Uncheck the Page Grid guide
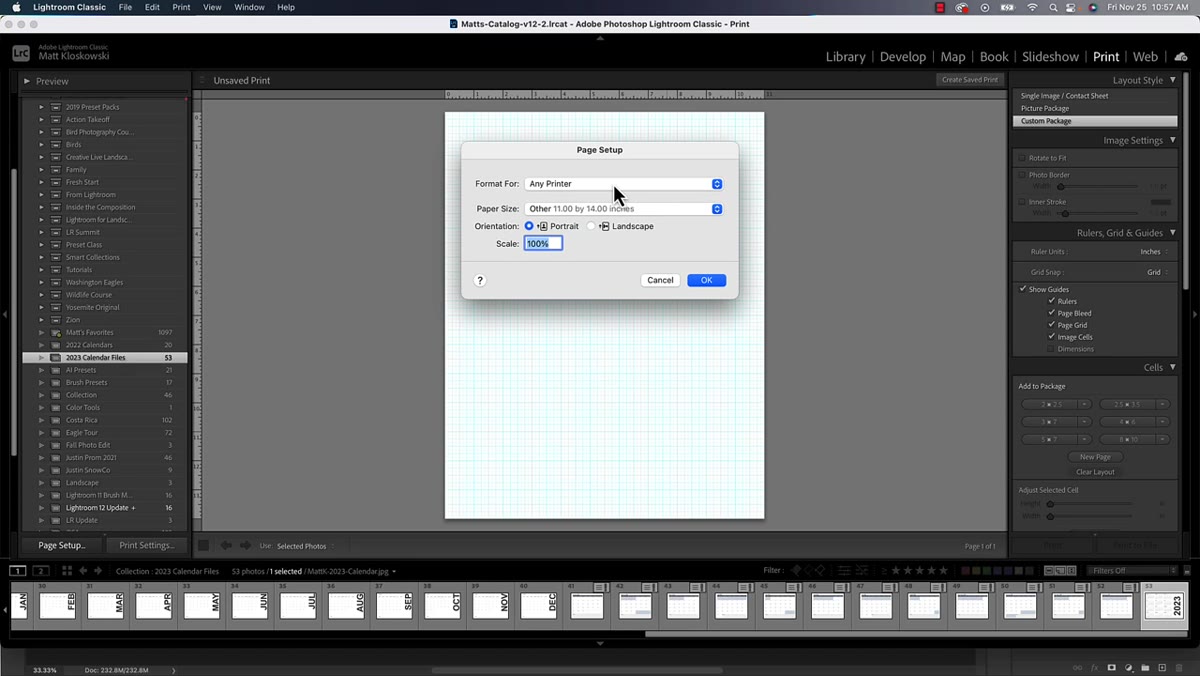The height and width of the screenshot is (676, 1200). [x=1051, y=325]
